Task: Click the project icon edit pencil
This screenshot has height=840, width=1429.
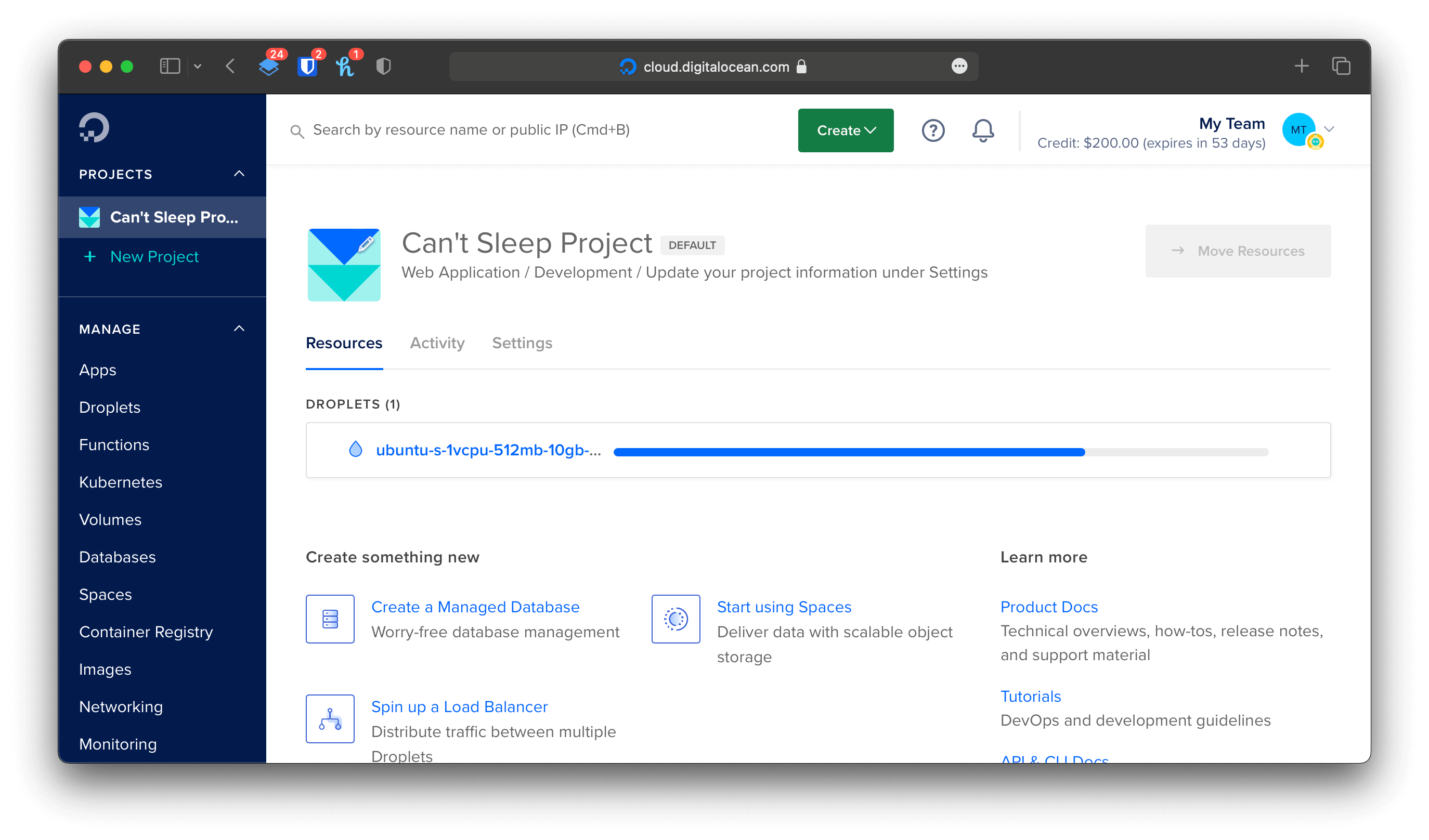Action: tap(366, 244)
